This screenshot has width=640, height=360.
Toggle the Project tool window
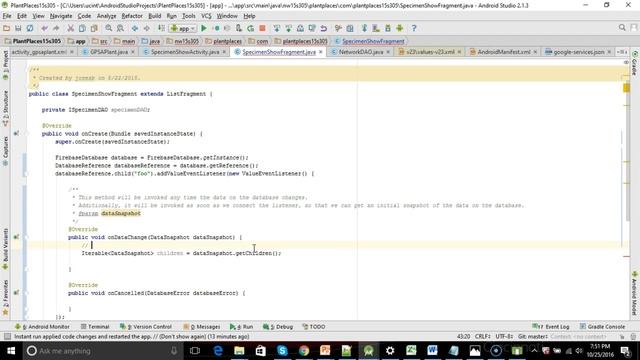pyautogui.click(x=5, y=64)
